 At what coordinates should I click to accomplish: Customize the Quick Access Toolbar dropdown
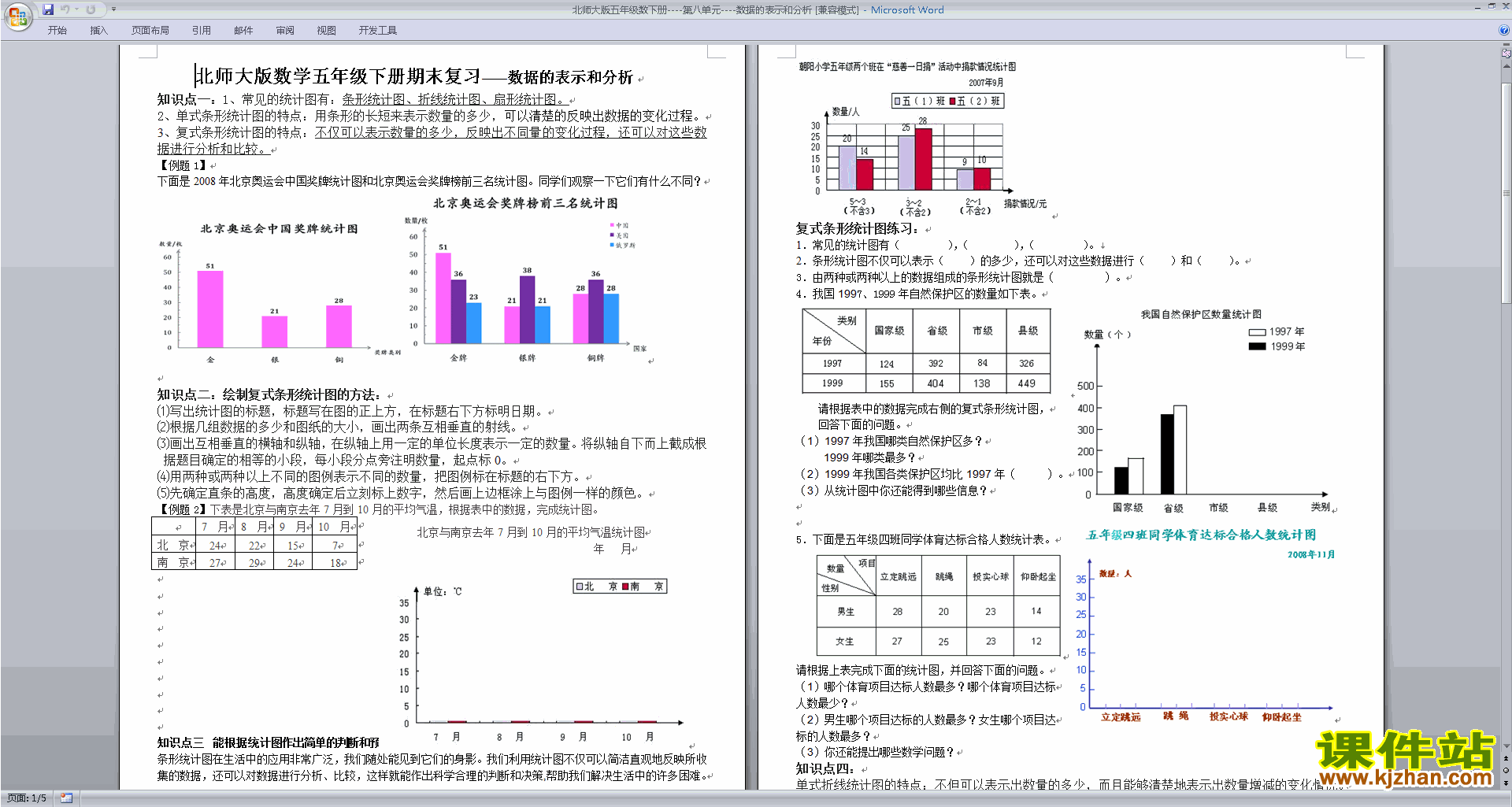[113, 9]
